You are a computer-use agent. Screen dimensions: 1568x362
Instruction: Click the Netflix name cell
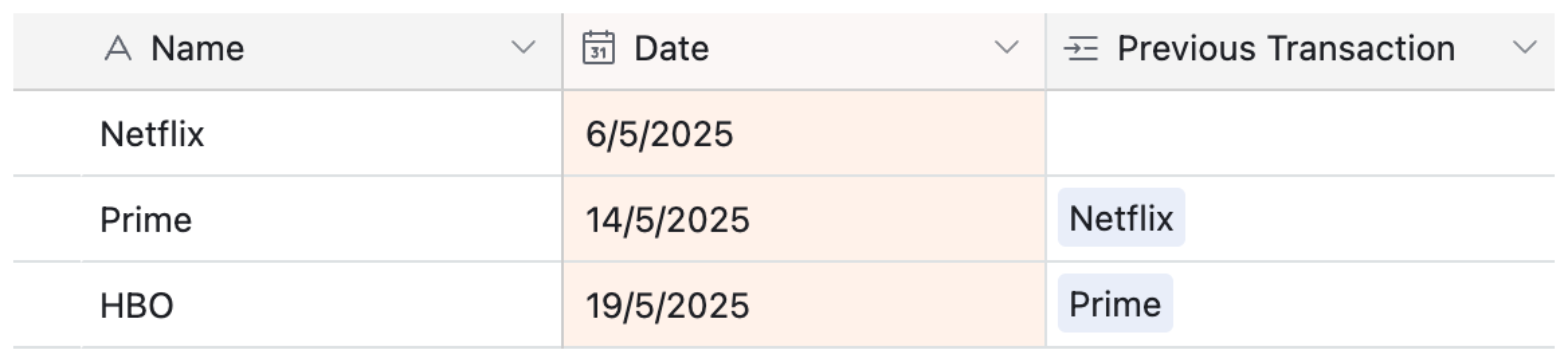tap(152, 134)
